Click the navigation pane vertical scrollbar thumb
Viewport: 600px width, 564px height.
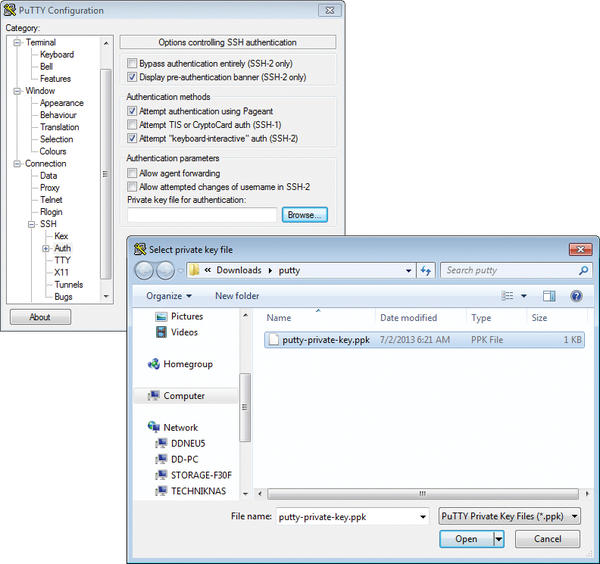(x=245, y=407)
